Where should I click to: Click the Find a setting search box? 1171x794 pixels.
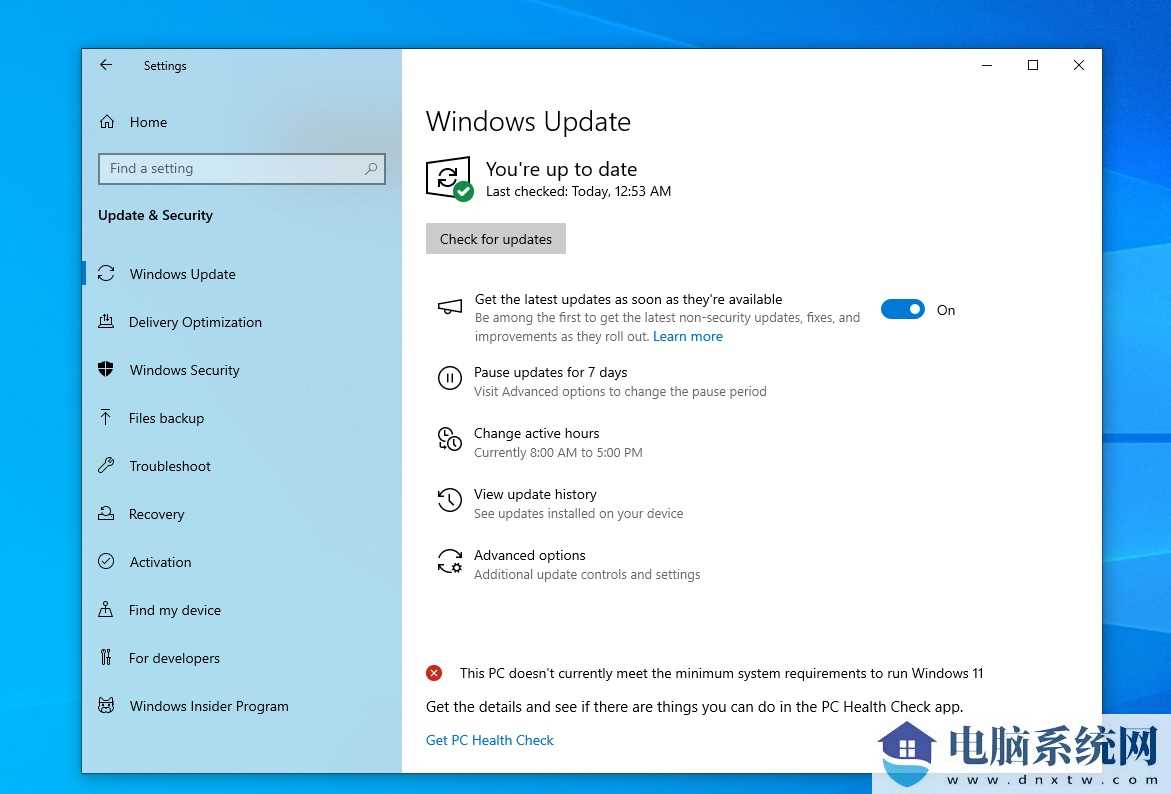[242, 169]
